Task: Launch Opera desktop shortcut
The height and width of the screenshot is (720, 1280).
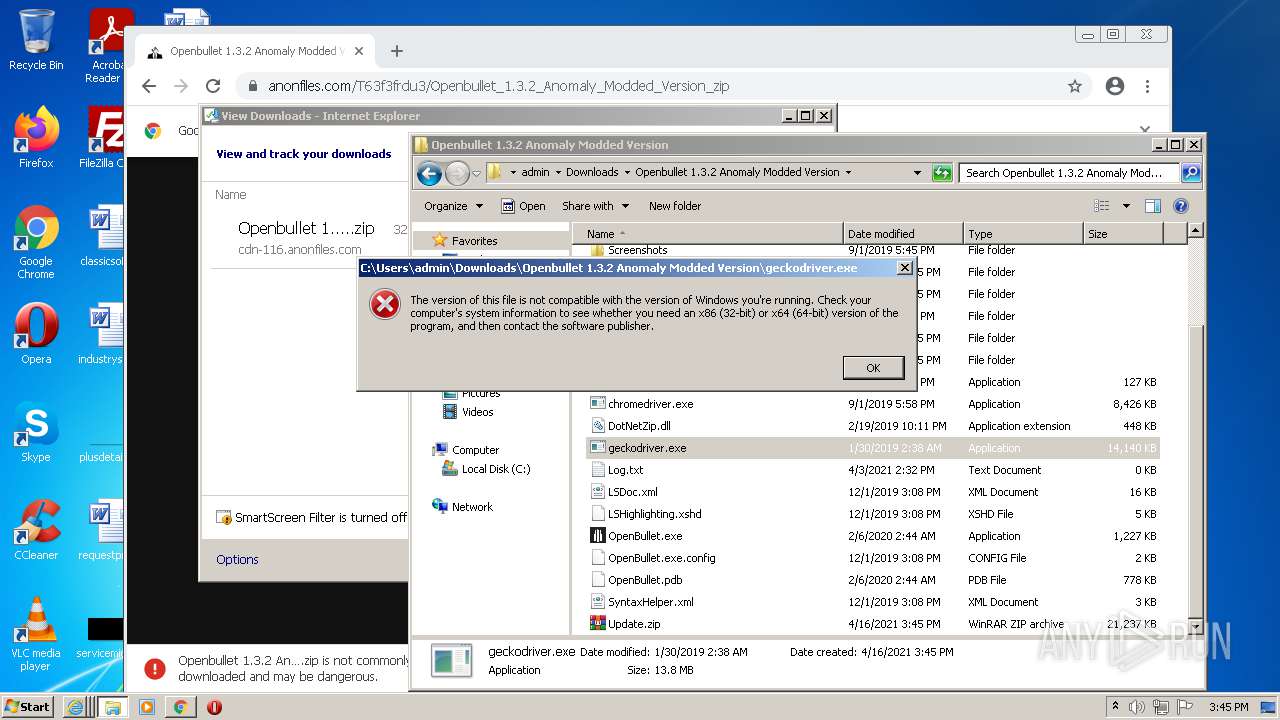Action: (36, 334)
